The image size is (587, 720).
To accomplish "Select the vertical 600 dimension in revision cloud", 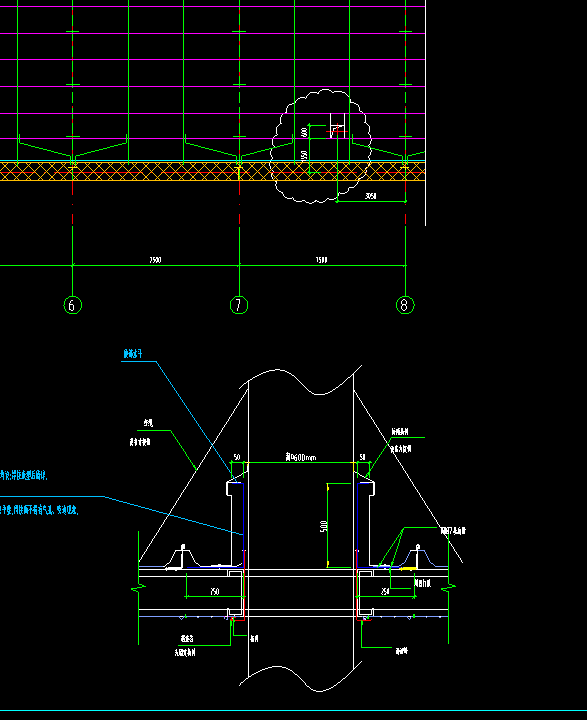I will tap(304, 132).
